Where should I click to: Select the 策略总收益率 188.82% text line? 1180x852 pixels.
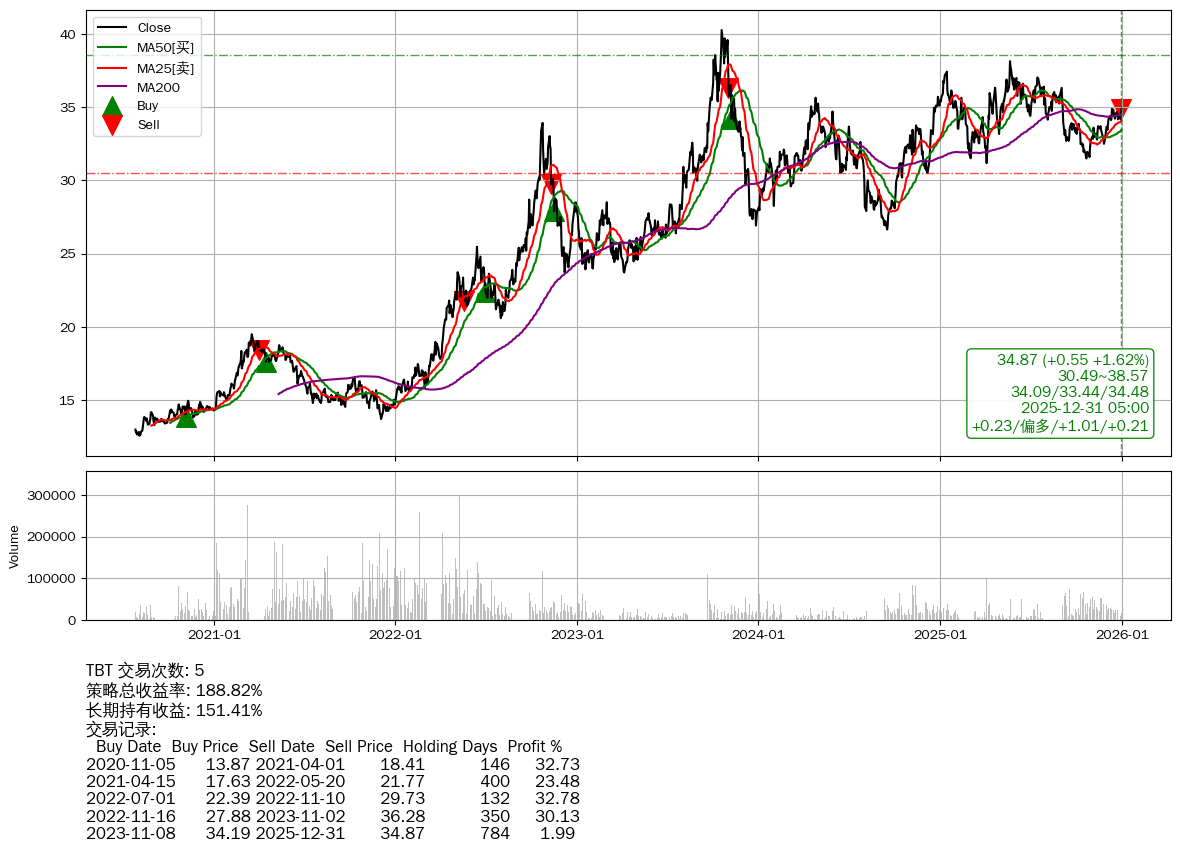(x=174, y=691)
